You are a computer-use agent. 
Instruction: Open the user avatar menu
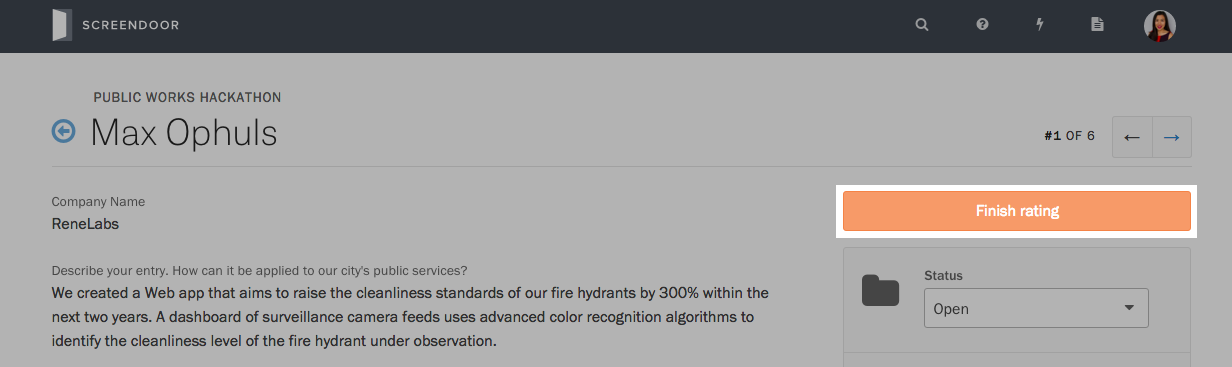click(x=1160, y=26)
